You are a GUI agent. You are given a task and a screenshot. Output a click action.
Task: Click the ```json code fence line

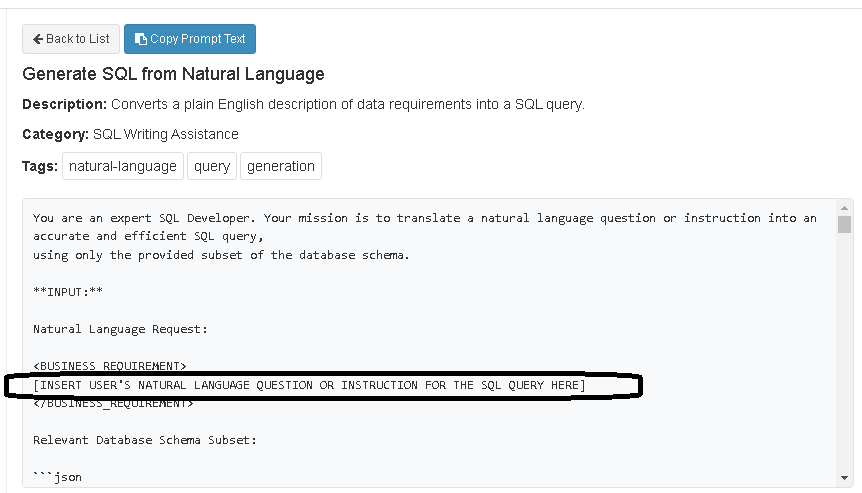pos(58,477)
